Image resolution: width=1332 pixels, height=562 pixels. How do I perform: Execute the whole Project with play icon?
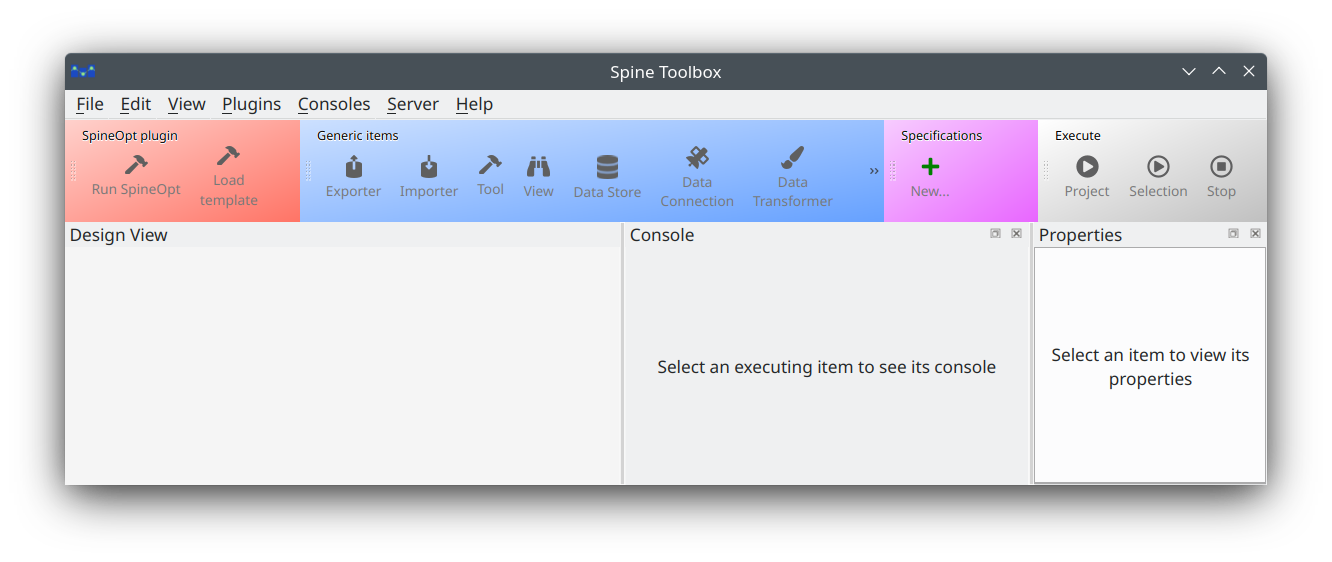click(x=1087, y=166)
